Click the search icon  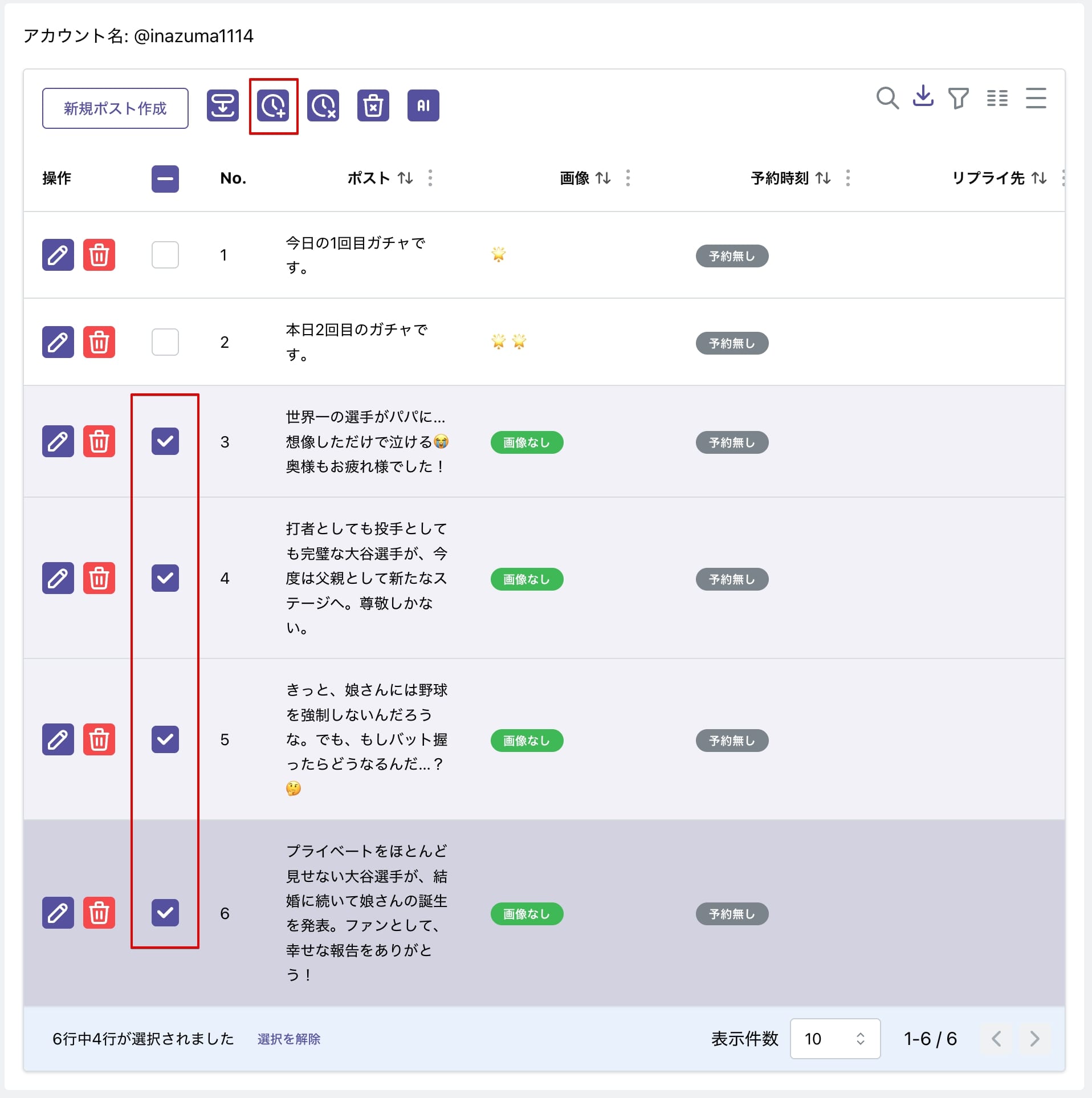point(887,98)
